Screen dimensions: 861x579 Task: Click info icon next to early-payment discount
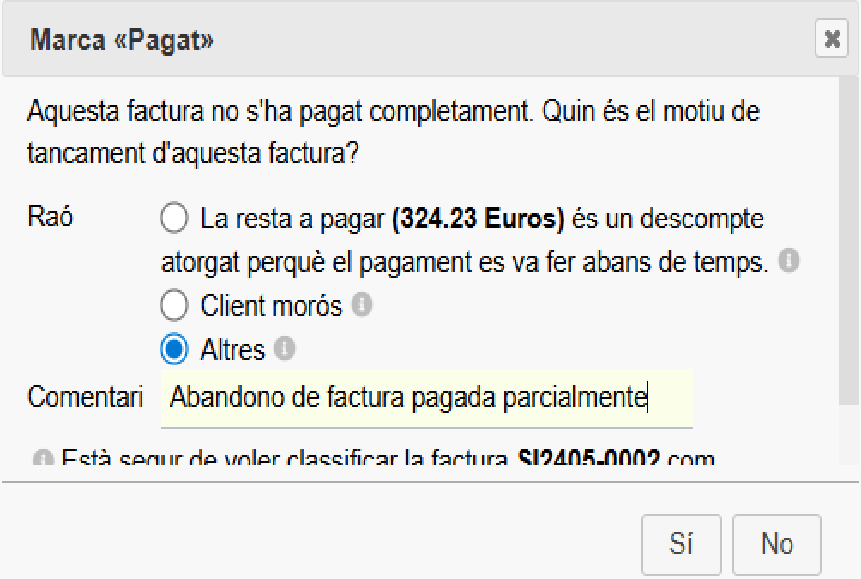coord(788,263)
